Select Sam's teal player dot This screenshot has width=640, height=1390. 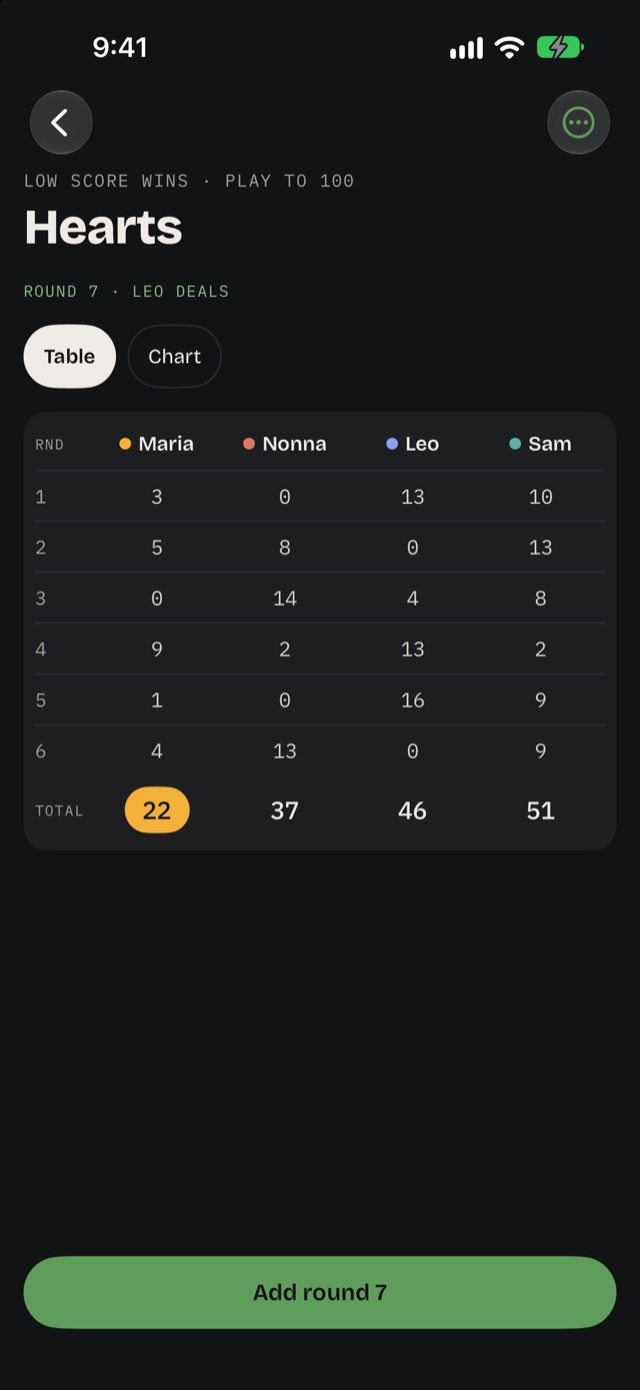[515, 444]
